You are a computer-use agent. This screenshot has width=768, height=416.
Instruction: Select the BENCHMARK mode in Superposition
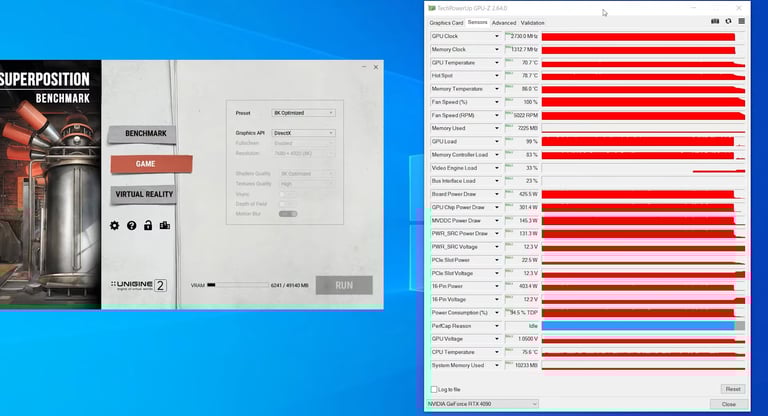coord(142,134)
